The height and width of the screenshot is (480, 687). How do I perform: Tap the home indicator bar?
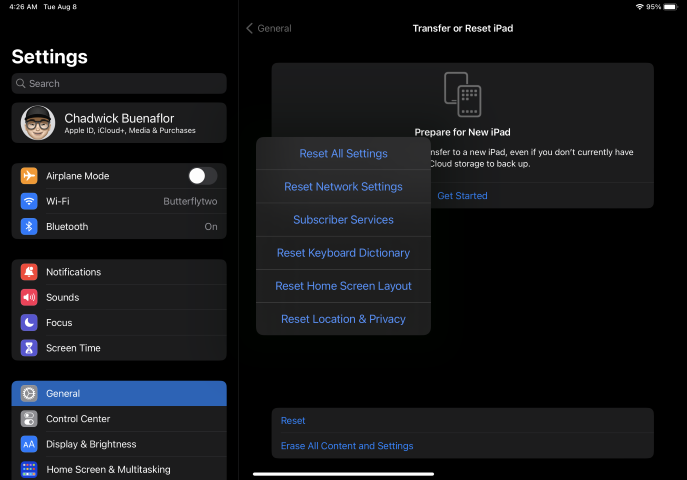pos(344,474)
